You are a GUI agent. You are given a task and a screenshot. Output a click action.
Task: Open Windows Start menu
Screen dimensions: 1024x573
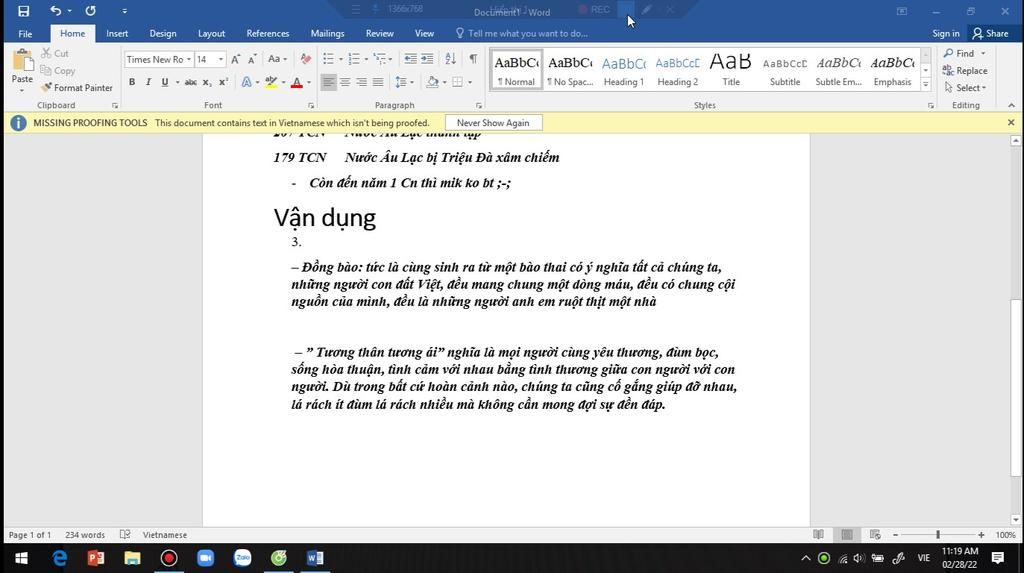pos(21,558)
